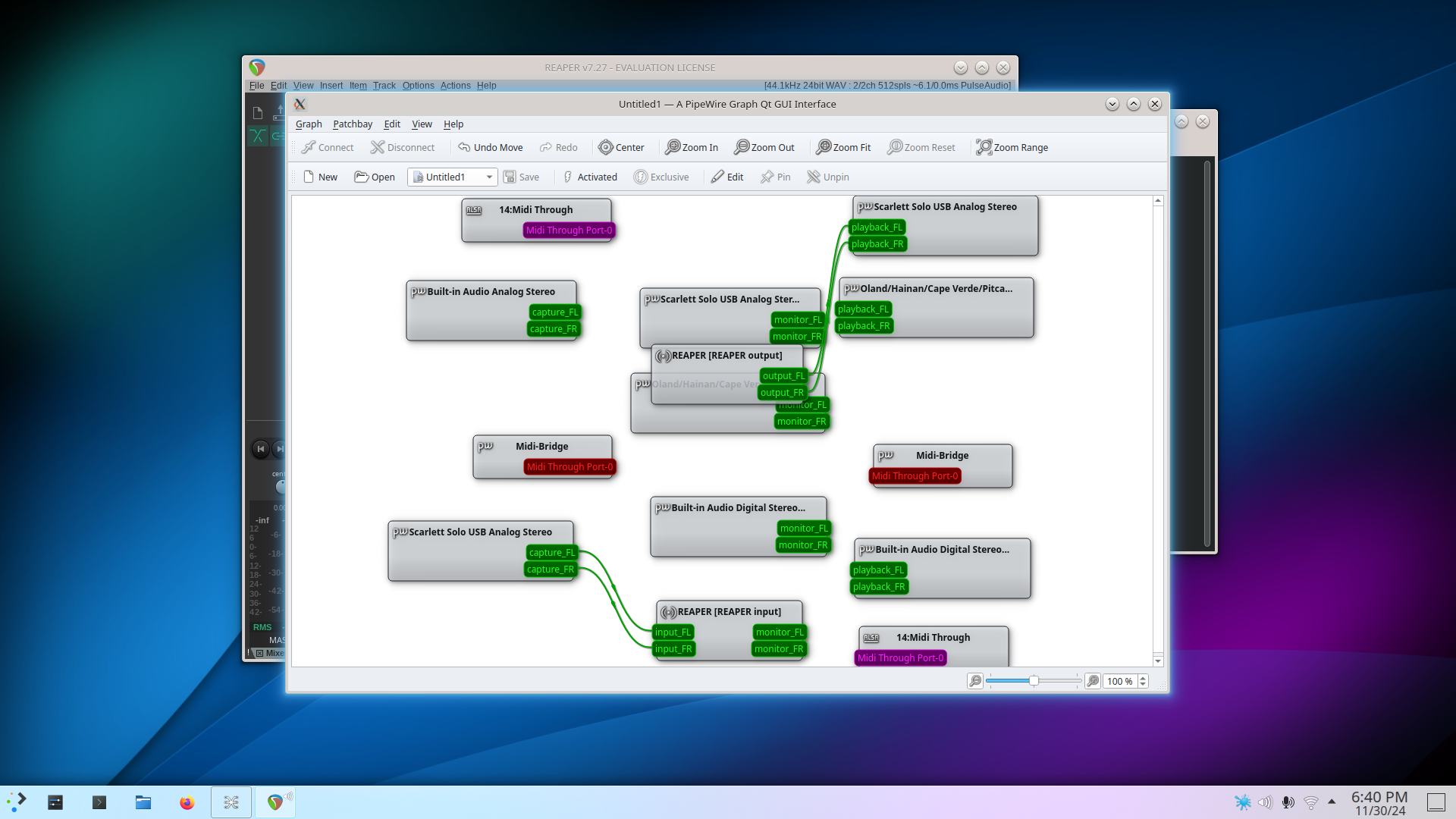Toggle patchbay Exclusive mode
The width and height of the screenshot is (1456, 819).
click(x=661, y=177)
